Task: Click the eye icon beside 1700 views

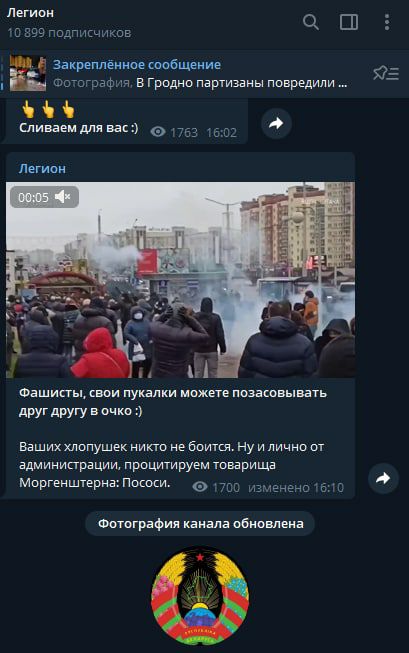Action: [x=200, y=486]
